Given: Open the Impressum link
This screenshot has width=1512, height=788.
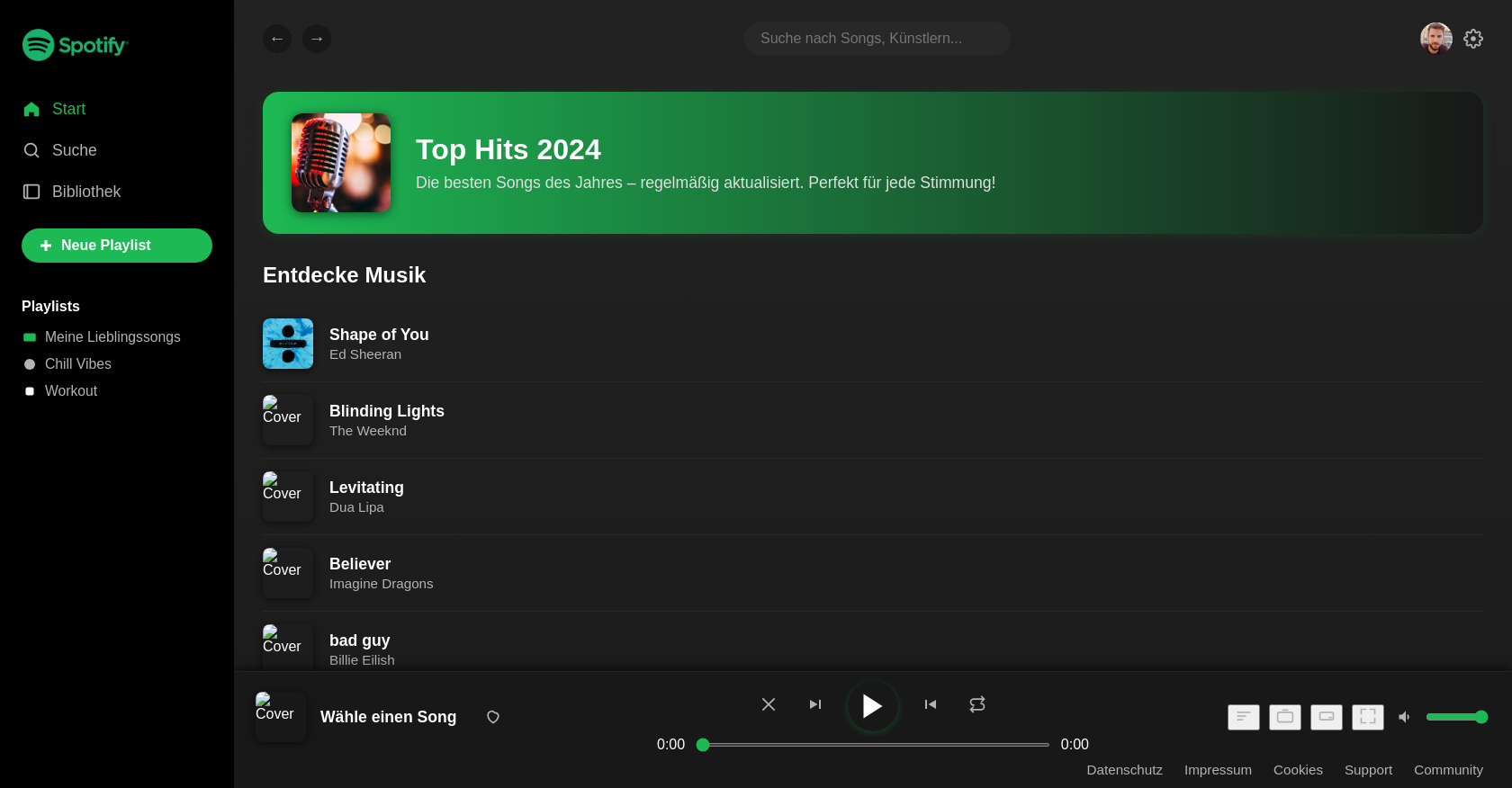Looking at the screenshot, I should pyautogui.click(x=1218, y=770).
